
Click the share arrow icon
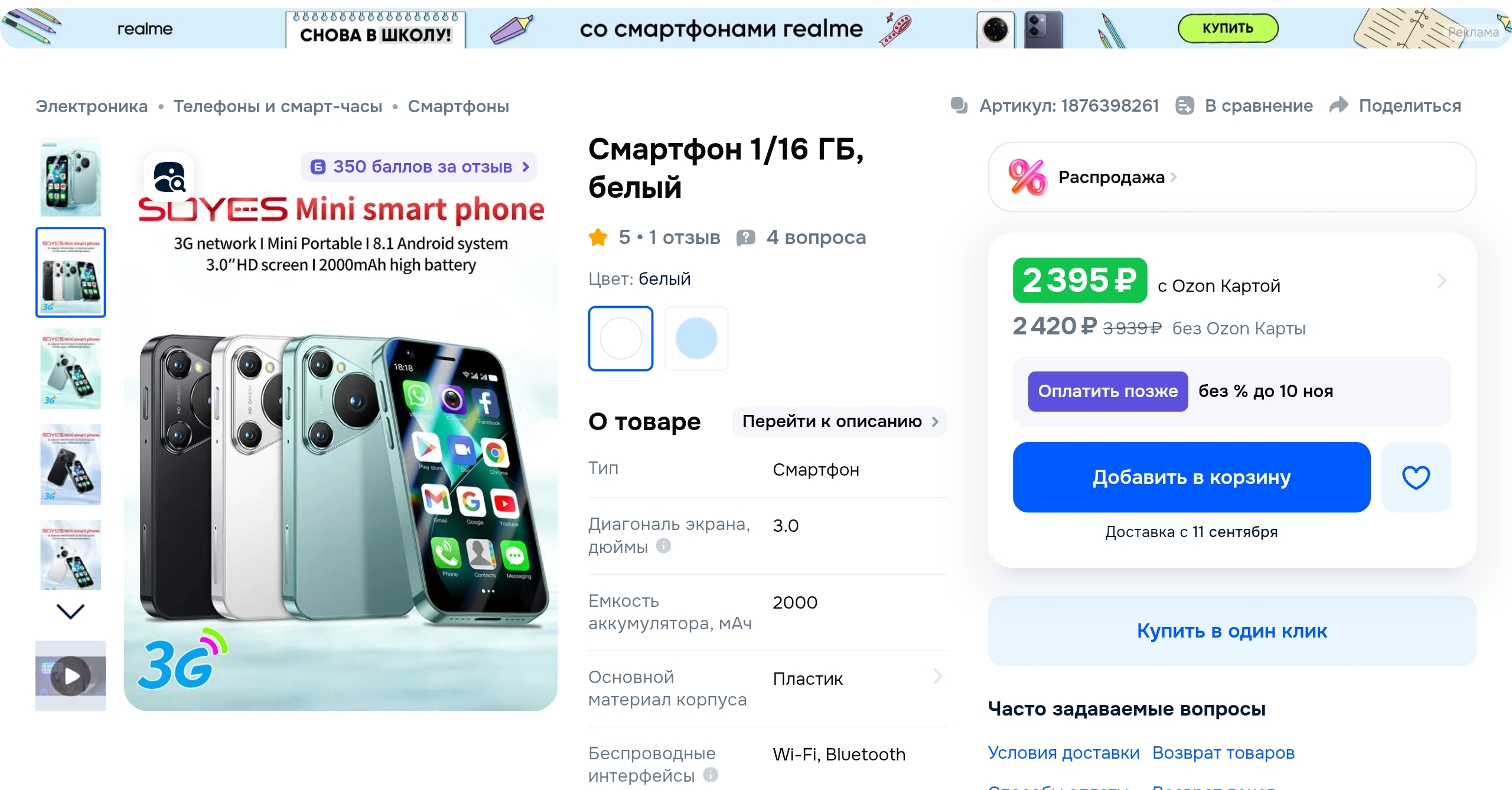click(1338, 105)
